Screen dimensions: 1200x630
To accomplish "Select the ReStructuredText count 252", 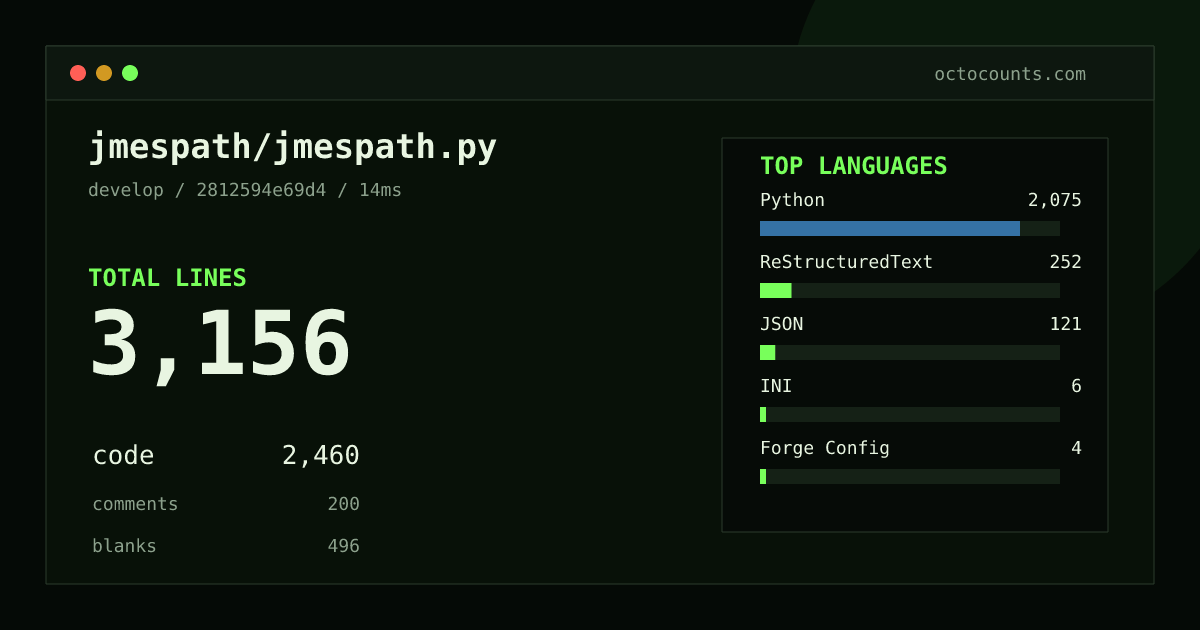I will pos(1065,262).
